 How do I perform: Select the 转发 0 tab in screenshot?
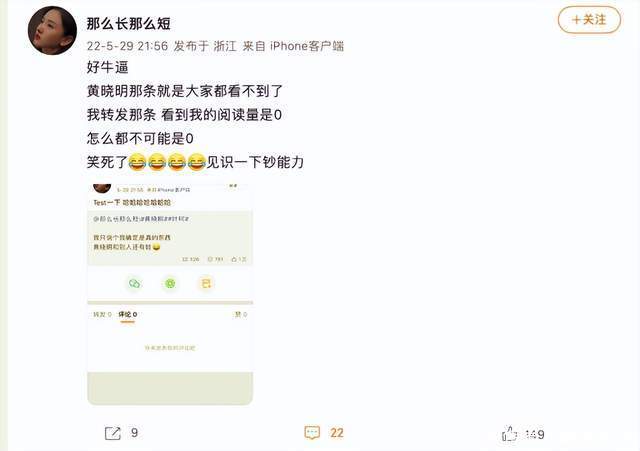102,314
